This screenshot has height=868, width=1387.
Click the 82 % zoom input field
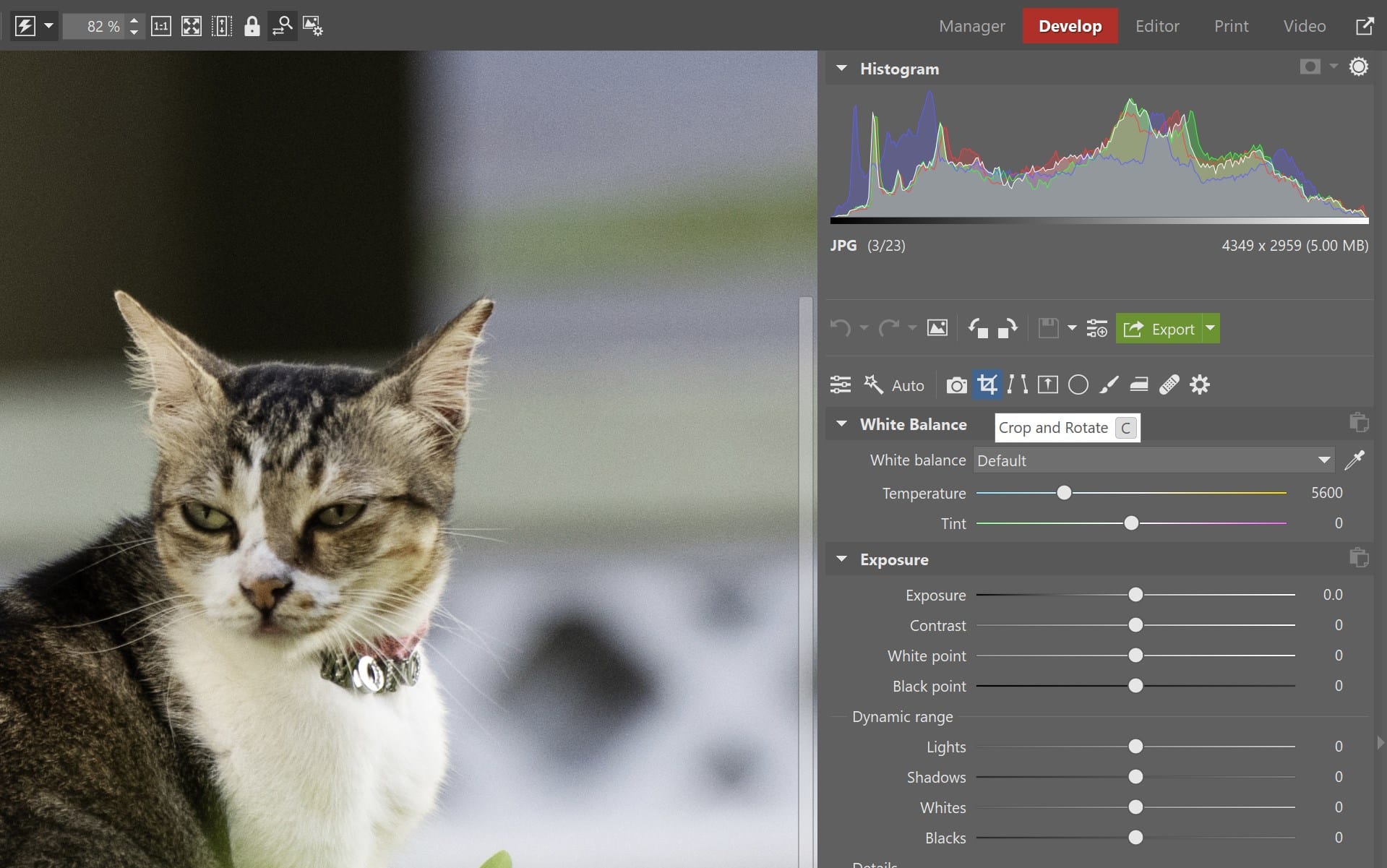[x=95, y=27]
